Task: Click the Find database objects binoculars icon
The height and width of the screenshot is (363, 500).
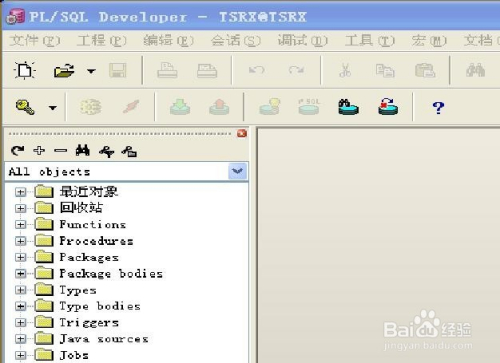Action: tap(348, 107)
